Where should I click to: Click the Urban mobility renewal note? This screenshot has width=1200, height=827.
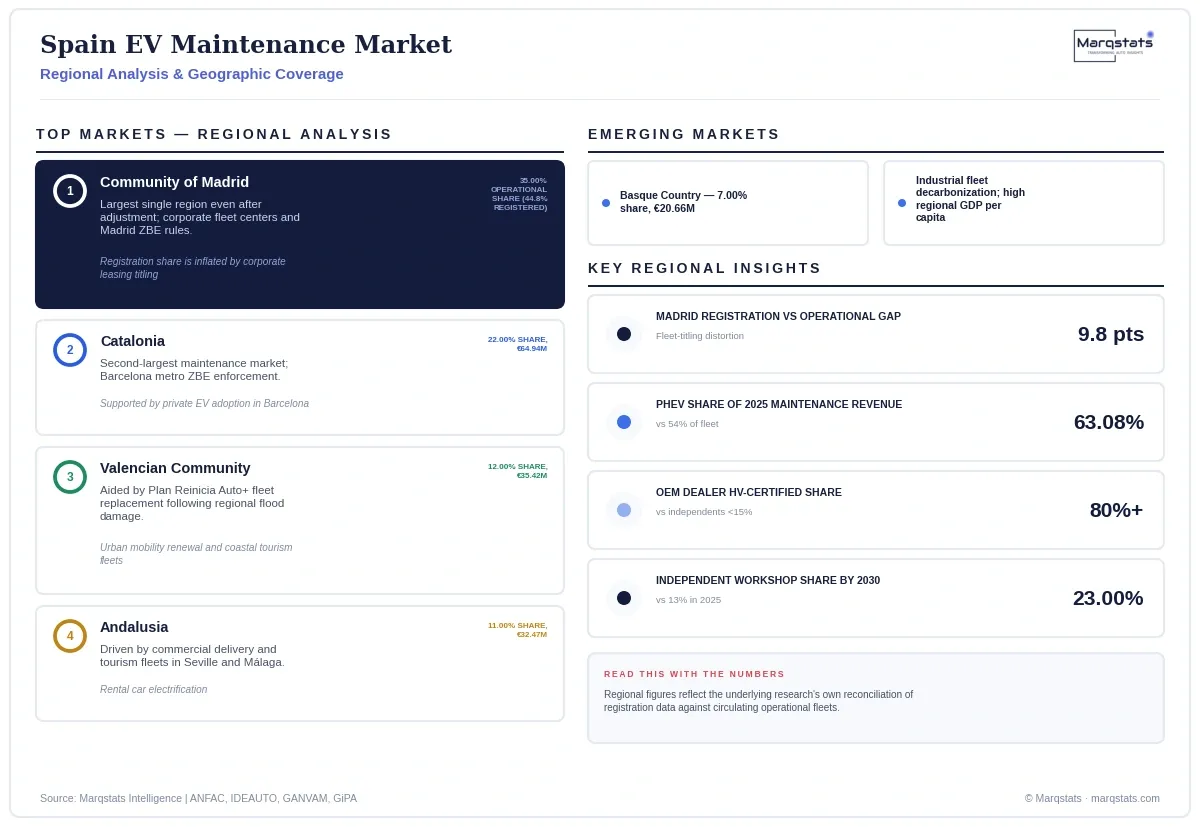196,554
